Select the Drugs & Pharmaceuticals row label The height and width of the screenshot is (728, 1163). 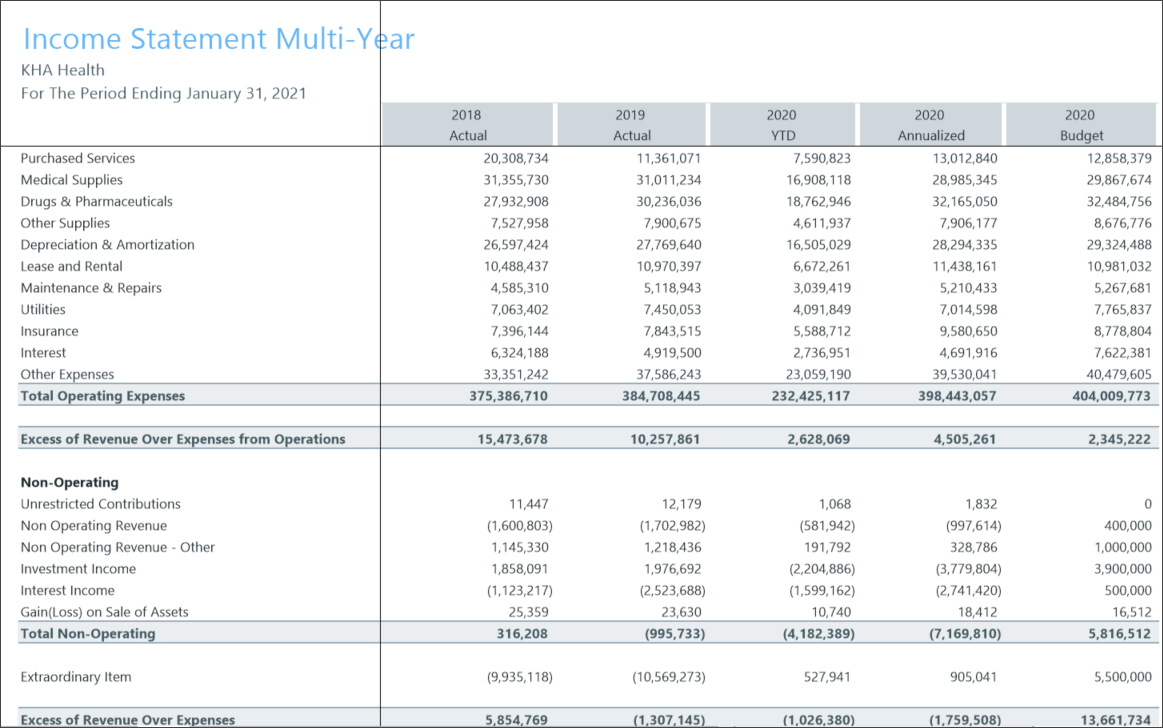pos(96,201)
